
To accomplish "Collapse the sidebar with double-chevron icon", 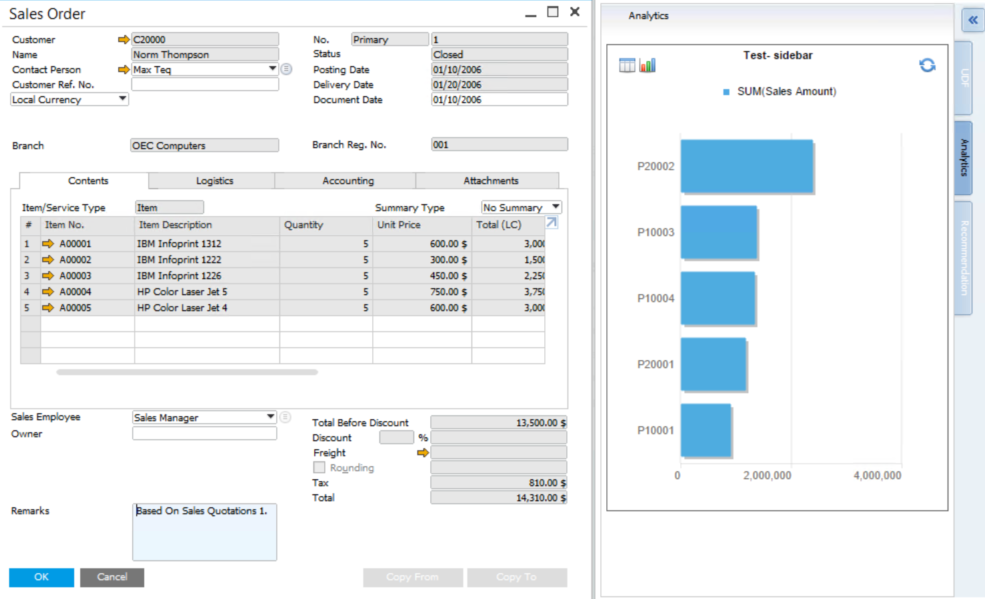I will coord(972,20).
